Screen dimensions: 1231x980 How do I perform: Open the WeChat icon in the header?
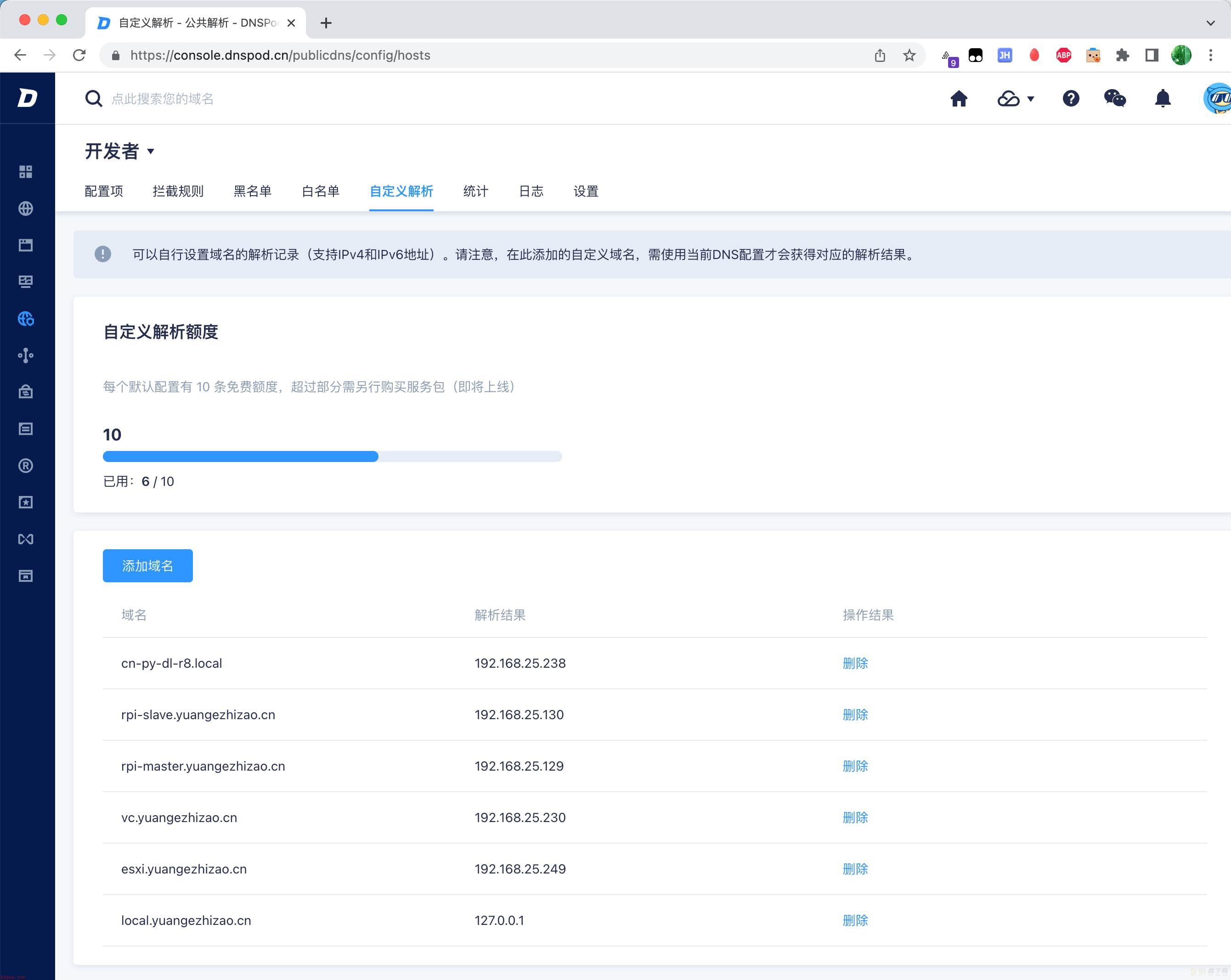click(x=1114, y=98)
